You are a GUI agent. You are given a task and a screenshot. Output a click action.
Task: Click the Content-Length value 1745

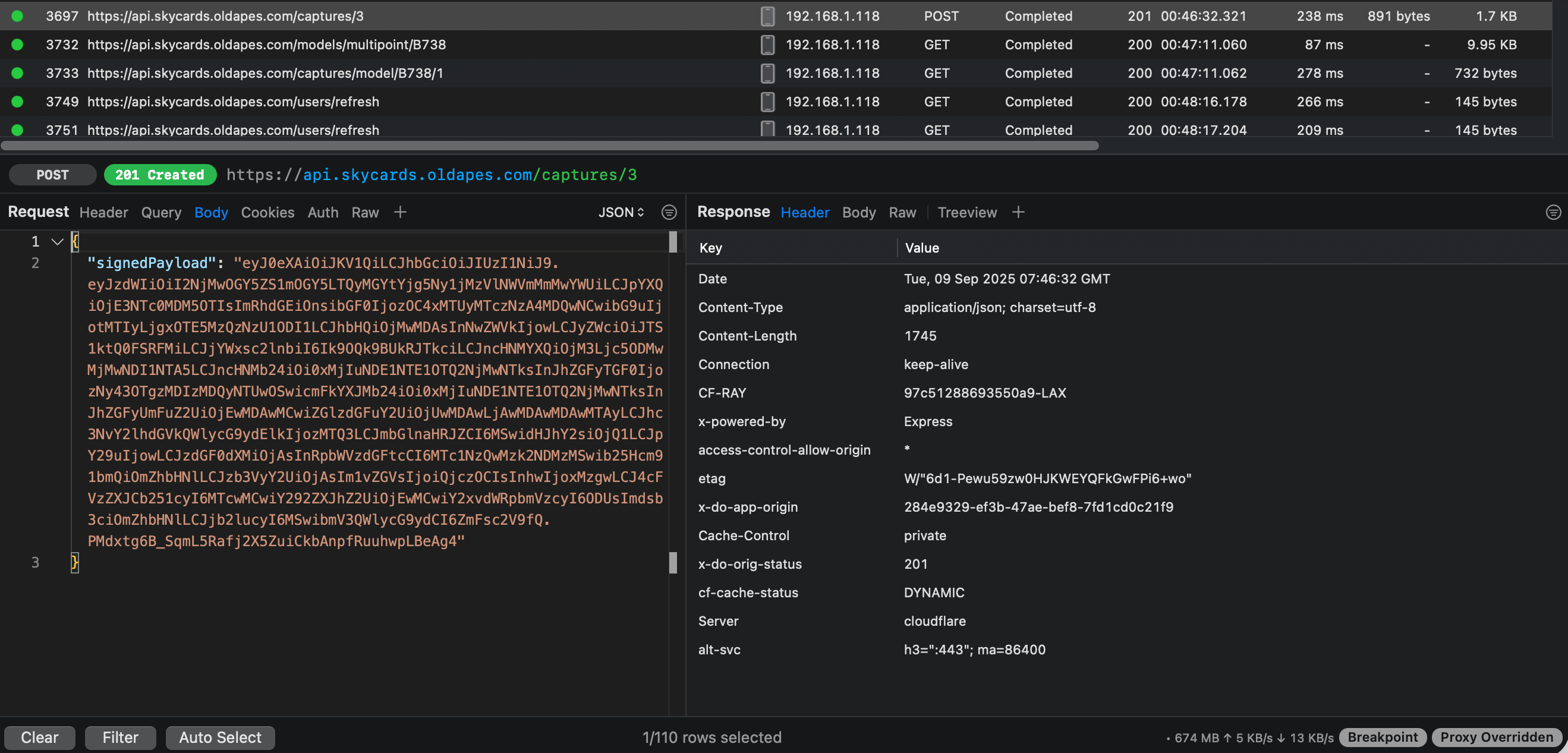pos(920,336)
